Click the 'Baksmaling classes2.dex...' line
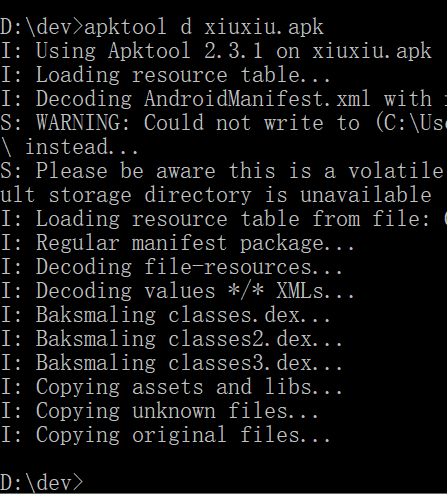Image resolution: width=447 pixels, height=494 pixels. pyautogui.click(x=171, y=339)
